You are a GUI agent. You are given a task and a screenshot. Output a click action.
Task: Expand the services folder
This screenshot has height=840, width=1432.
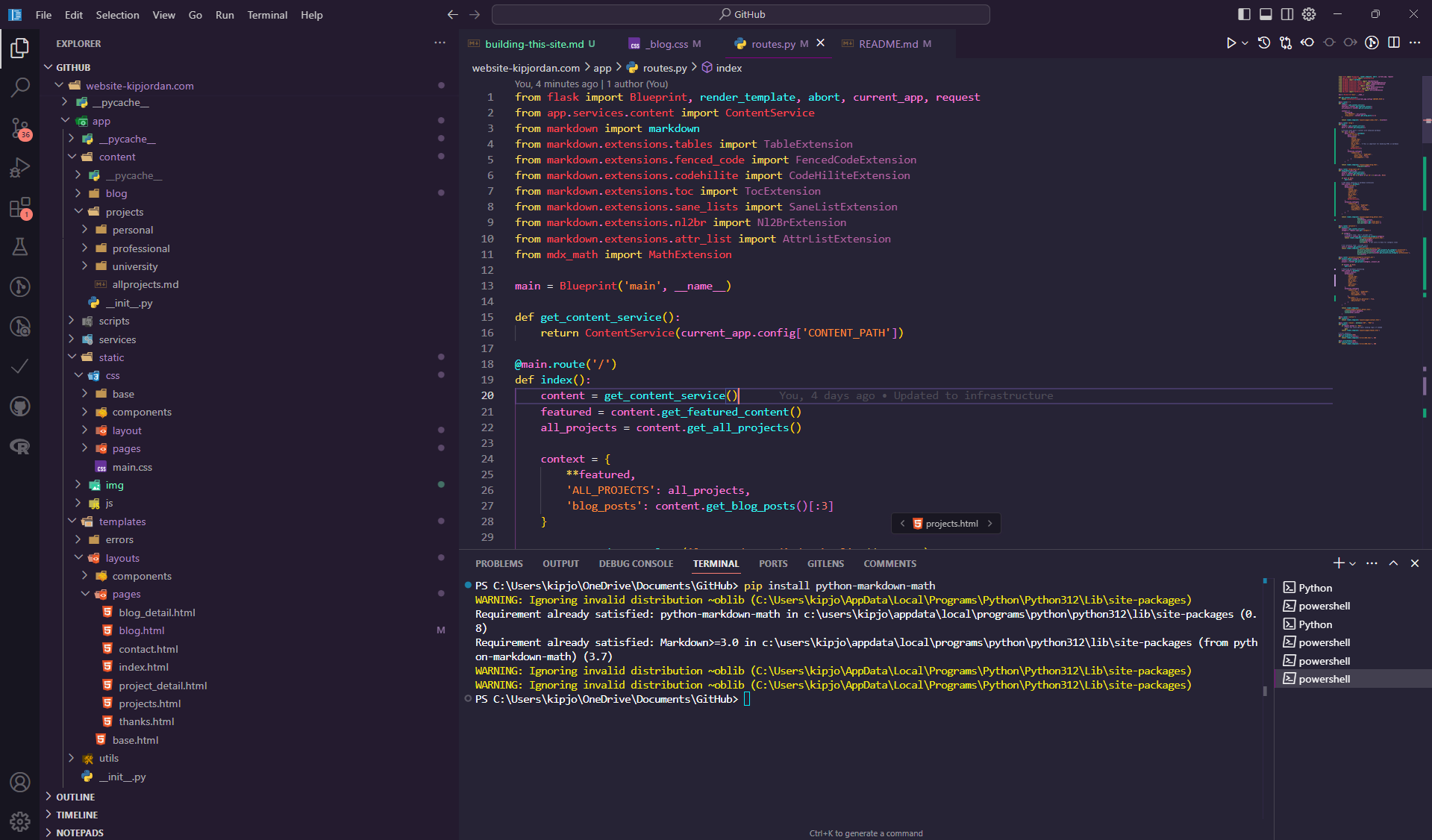(250, 339)
